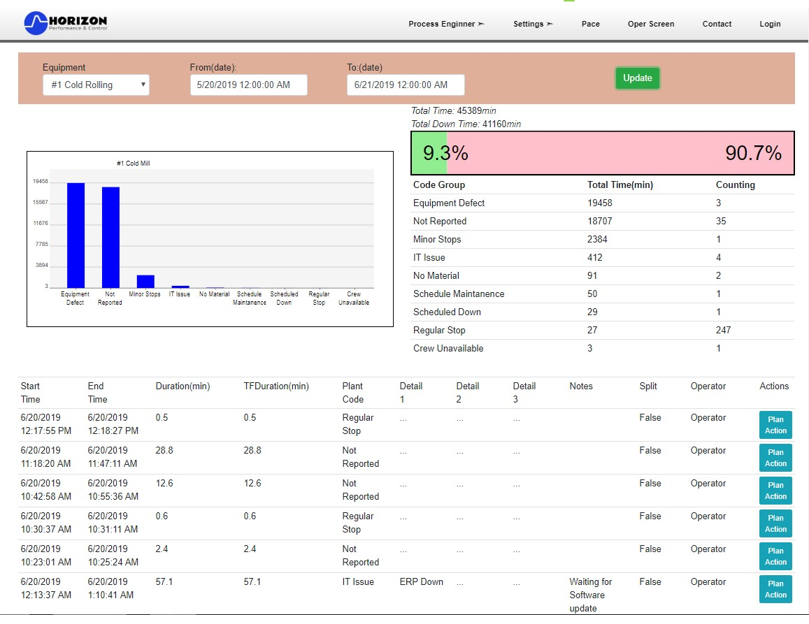This screenshot has height=624, width=809.
Task: Click the 57.1 Duration value
Action: pyautogui.click(x=165, y=582)
